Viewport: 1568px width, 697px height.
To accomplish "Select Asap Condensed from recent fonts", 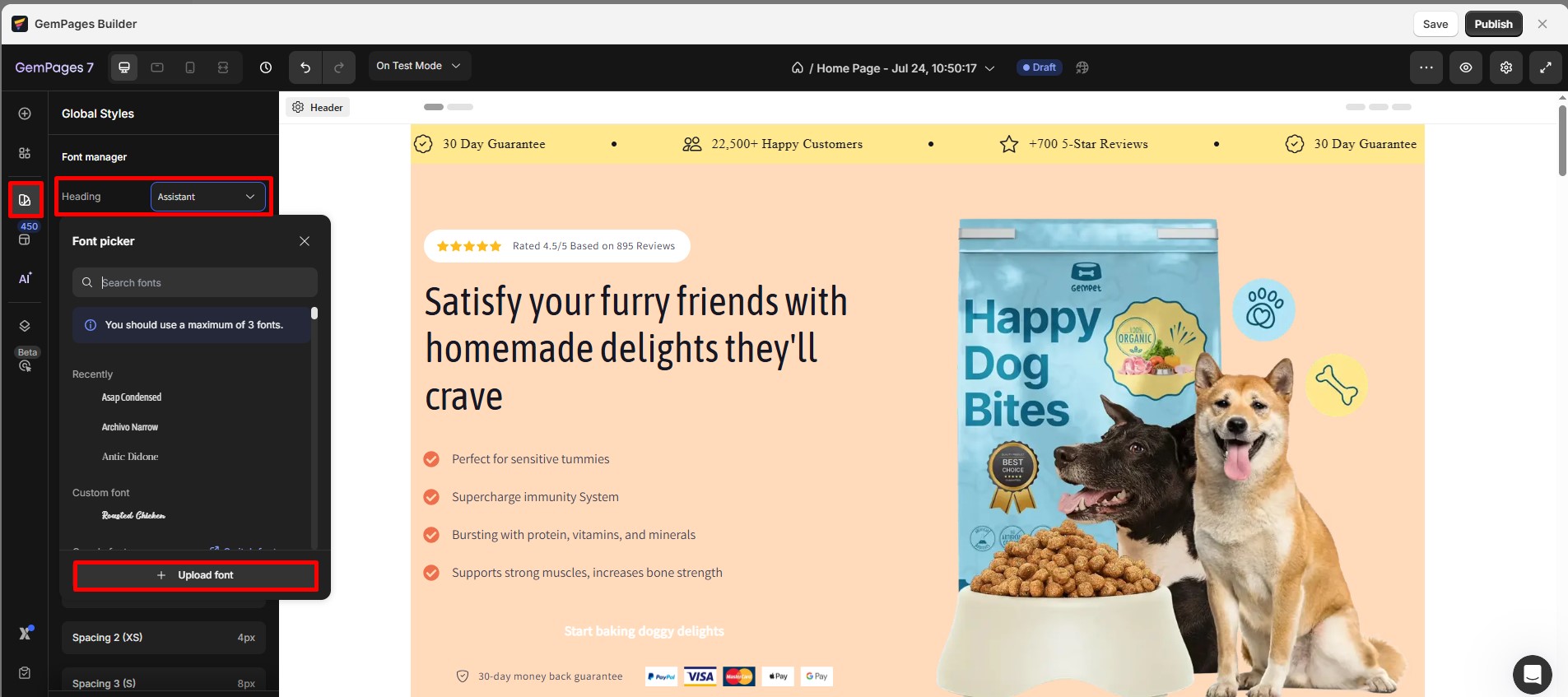I will [132, 397].
